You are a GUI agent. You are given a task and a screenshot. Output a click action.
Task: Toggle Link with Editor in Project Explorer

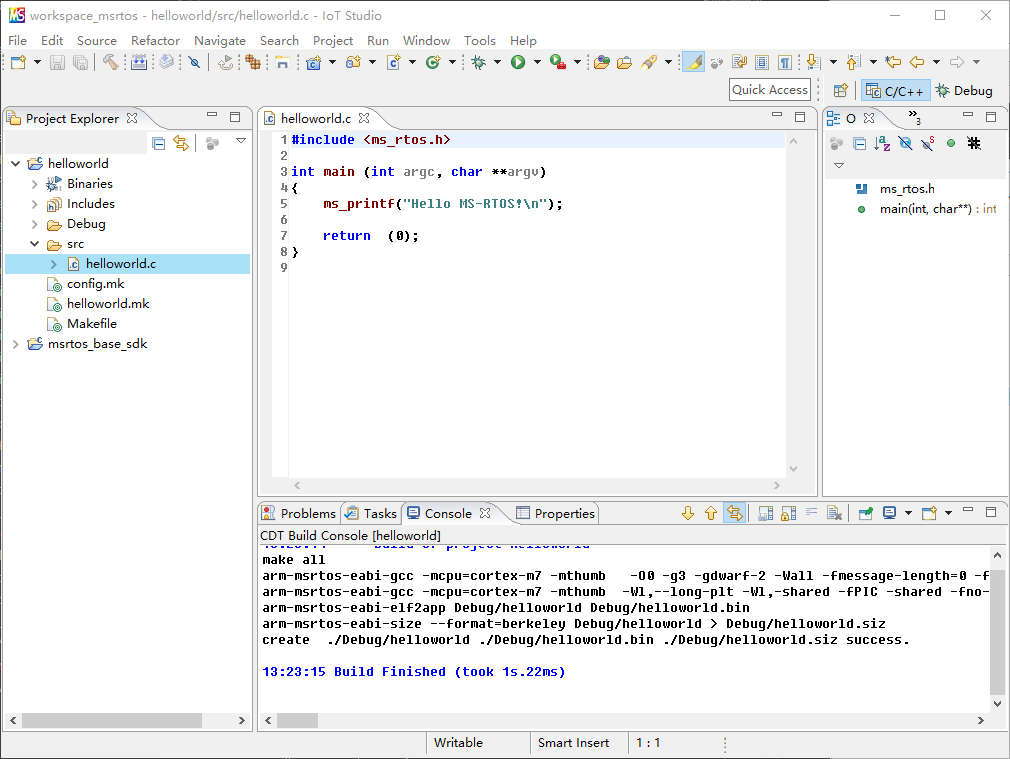pyautogui.click(x=181, y=143)
